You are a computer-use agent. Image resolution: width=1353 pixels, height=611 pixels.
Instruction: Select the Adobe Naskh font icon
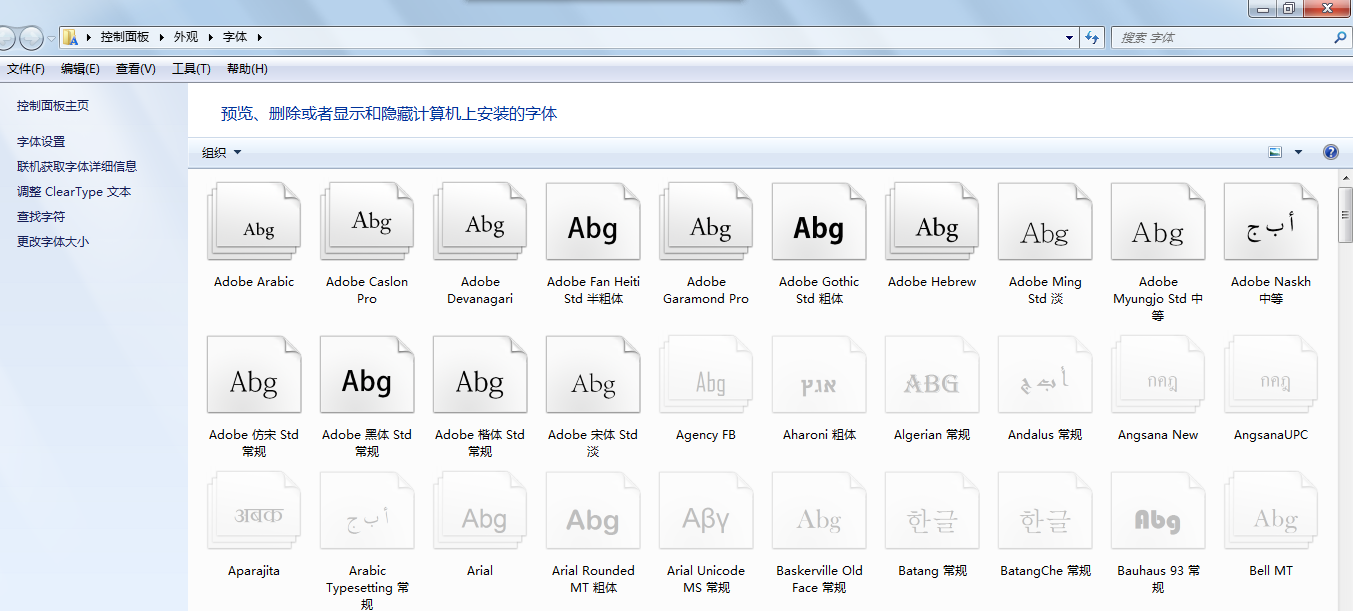pyautogui.click(x=1271, y=223)
